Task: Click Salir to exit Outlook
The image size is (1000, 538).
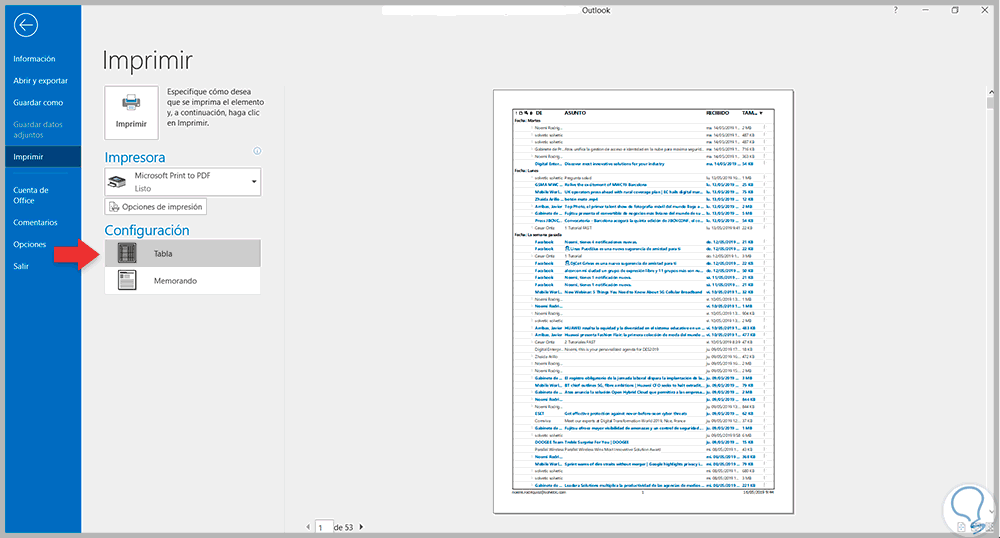Action: [x=21, y=266]
